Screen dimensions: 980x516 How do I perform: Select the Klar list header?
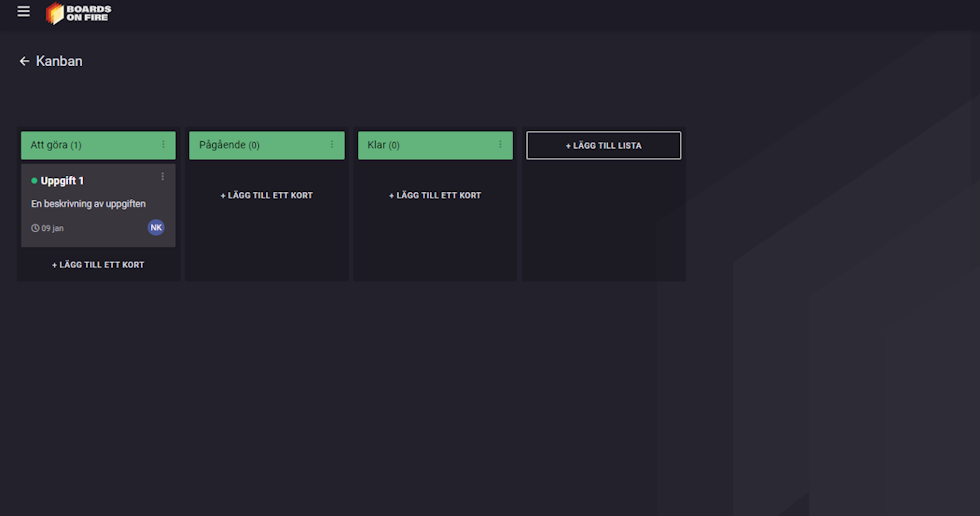tap(435, 145)
